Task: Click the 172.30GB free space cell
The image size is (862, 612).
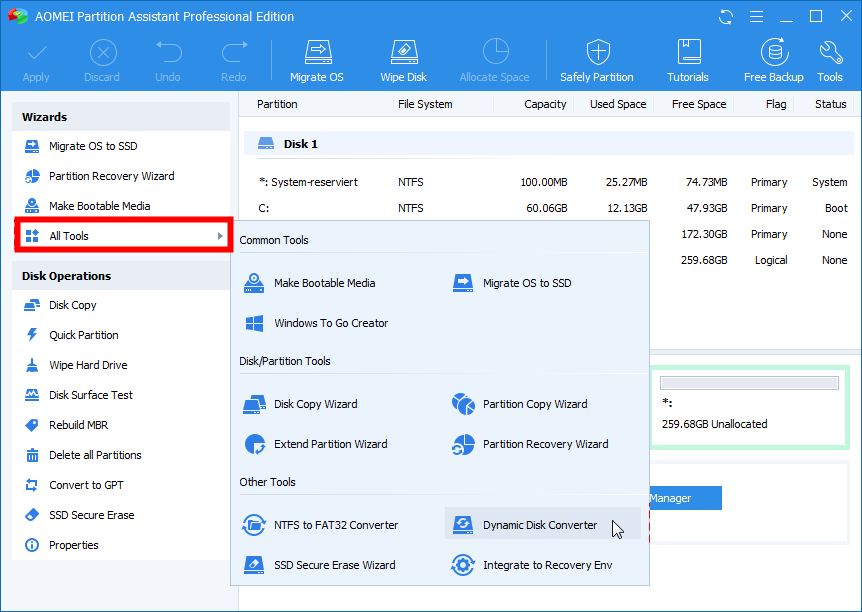Action: [704, 234]
